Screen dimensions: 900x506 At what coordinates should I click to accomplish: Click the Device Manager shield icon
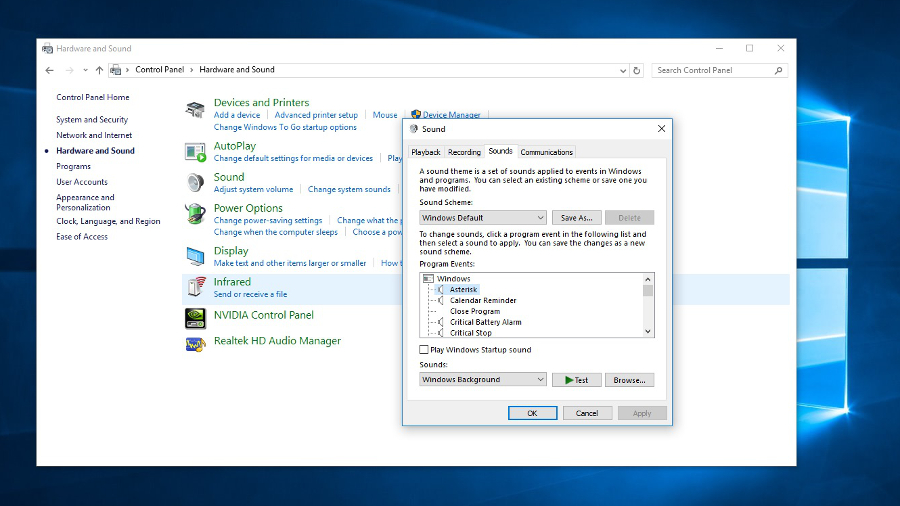tap(416, 114)
